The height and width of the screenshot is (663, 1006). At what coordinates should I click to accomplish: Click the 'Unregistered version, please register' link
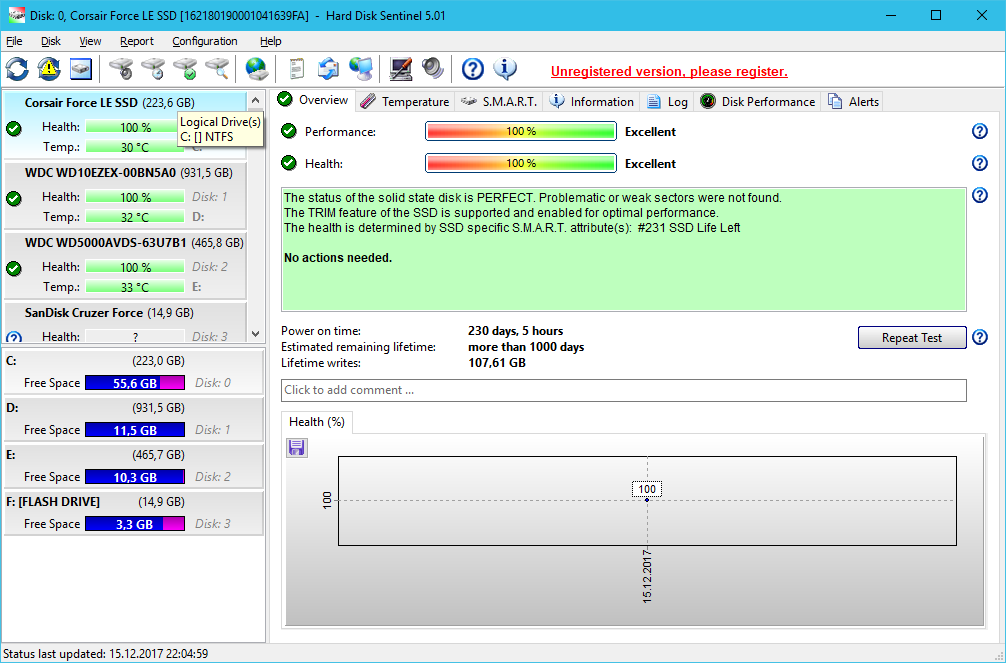pyautogui.click(x=669, y=72)
